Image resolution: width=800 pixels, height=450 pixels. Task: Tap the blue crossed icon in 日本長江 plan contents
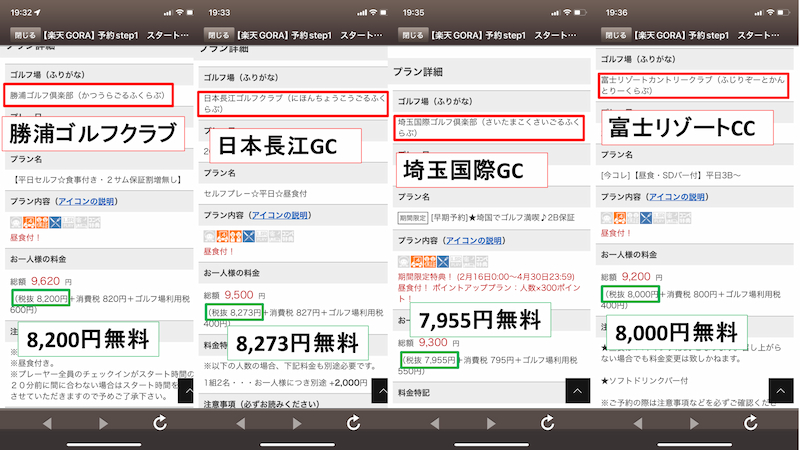pos(248,236)
